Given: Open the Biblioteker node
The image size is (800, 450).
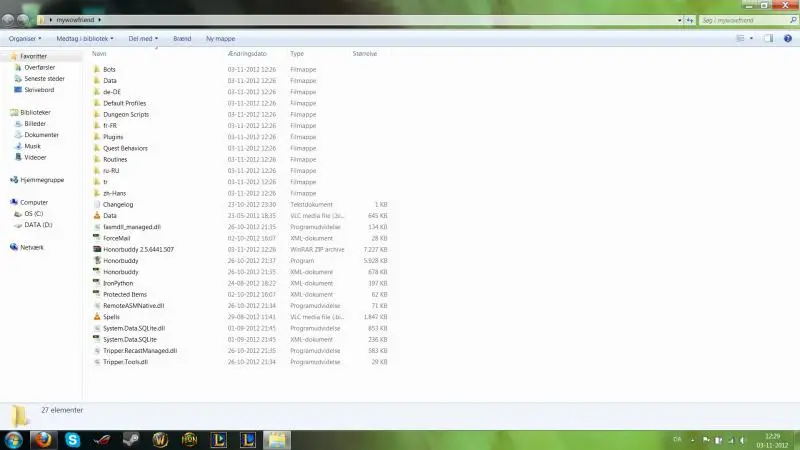Looking at the screenshot, I should [x=35, y=112].
